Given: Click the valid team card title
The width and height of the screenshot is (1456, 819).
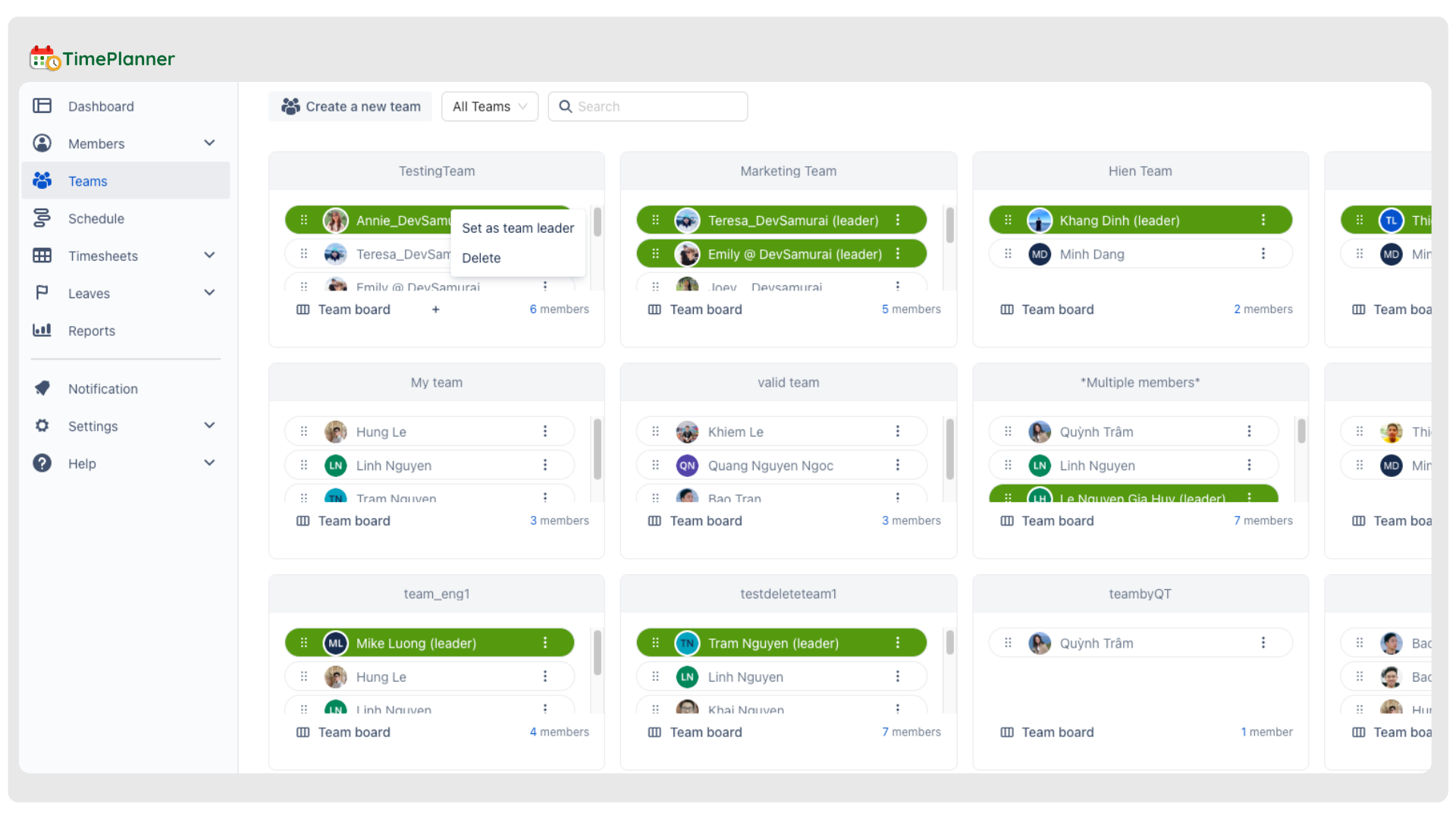Looking at the screenshot, I should pyautogui.click(x=789, y=383).
